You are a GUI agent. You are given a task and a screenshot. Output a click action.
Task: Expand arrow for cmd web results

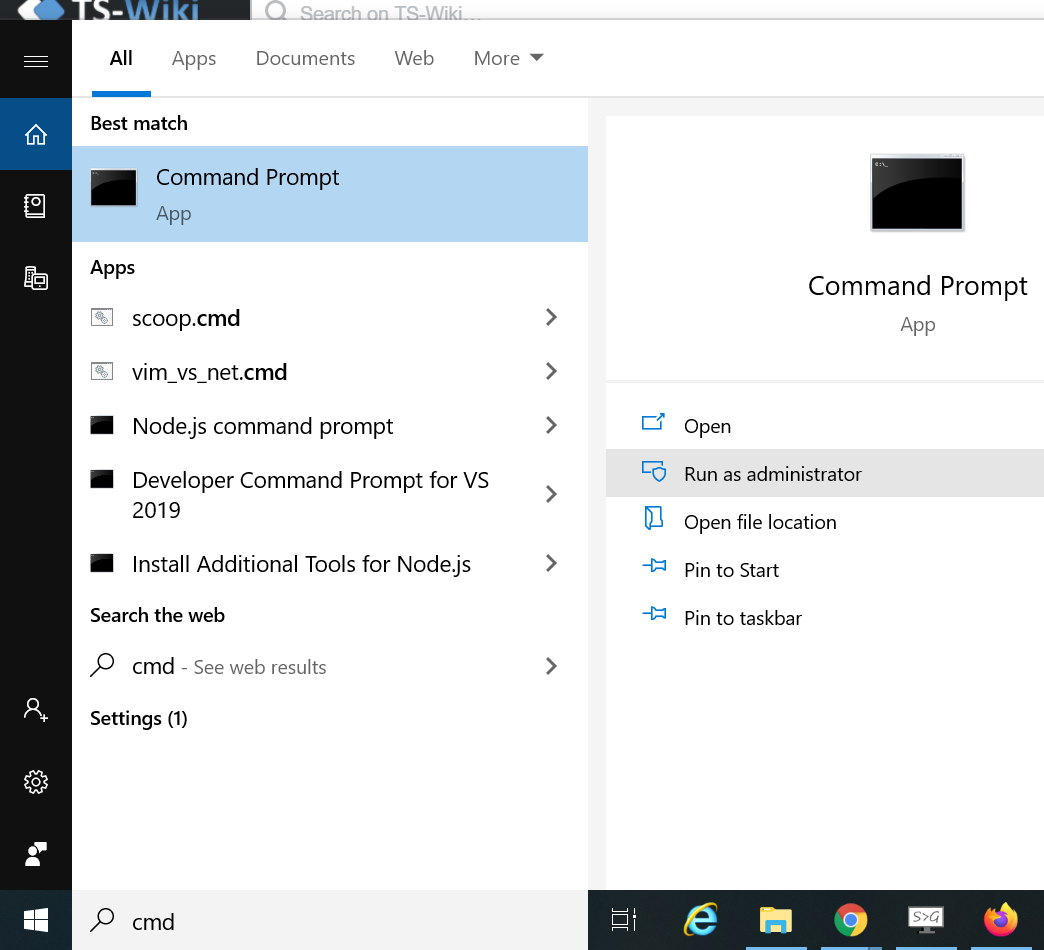551,666
